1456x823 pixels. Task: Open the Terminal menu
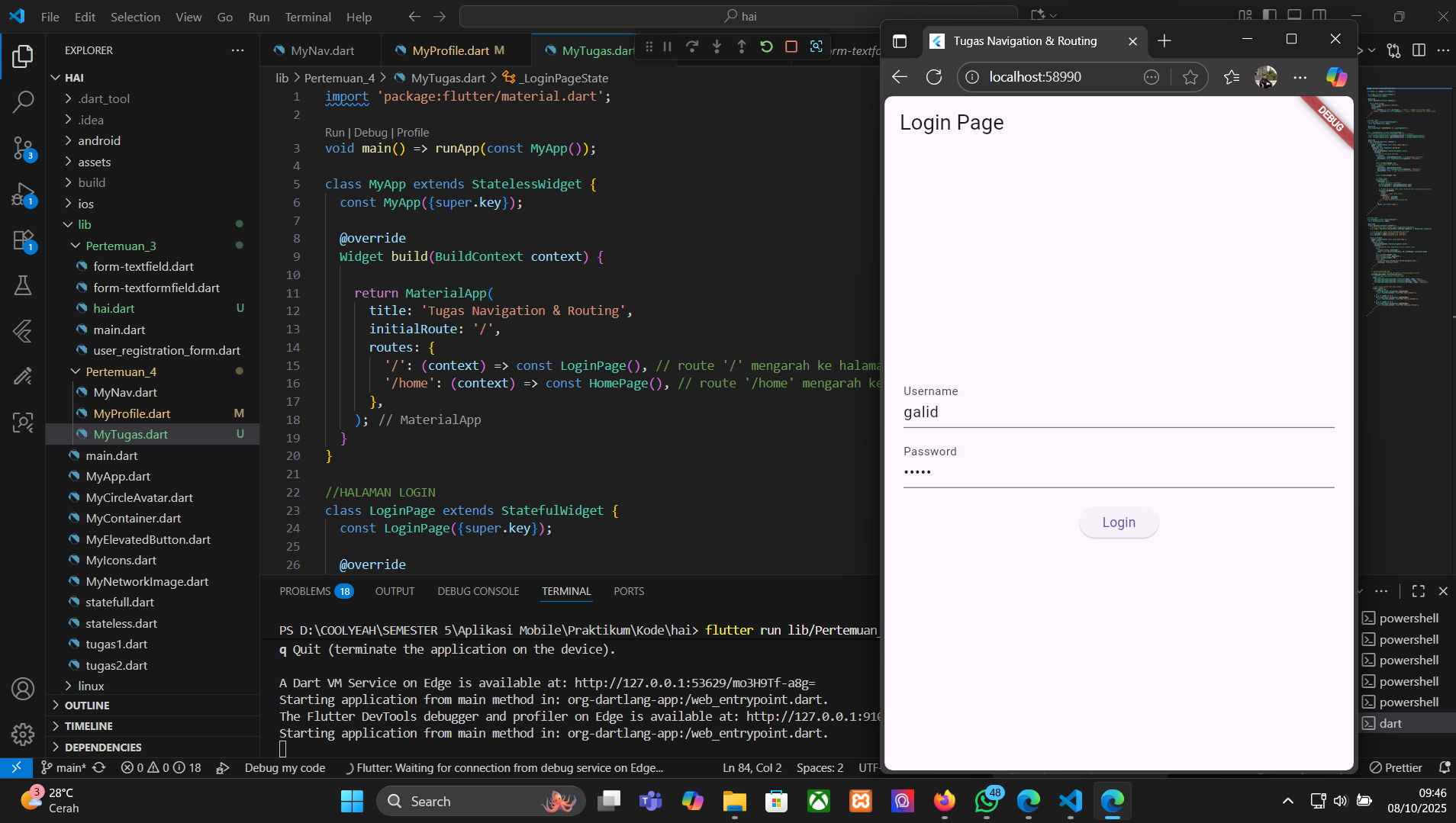coord(308,17)
